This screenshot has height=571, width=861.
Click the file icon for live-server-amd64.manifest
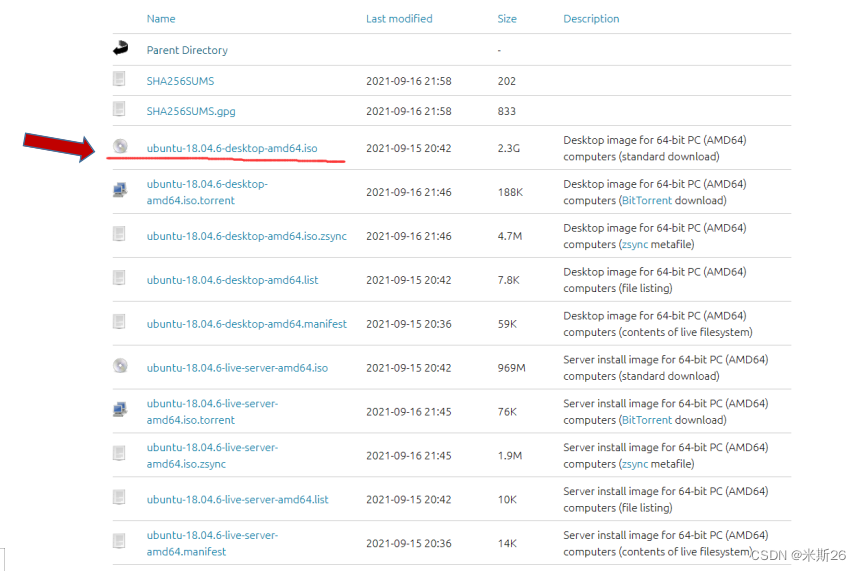point(119,541)
